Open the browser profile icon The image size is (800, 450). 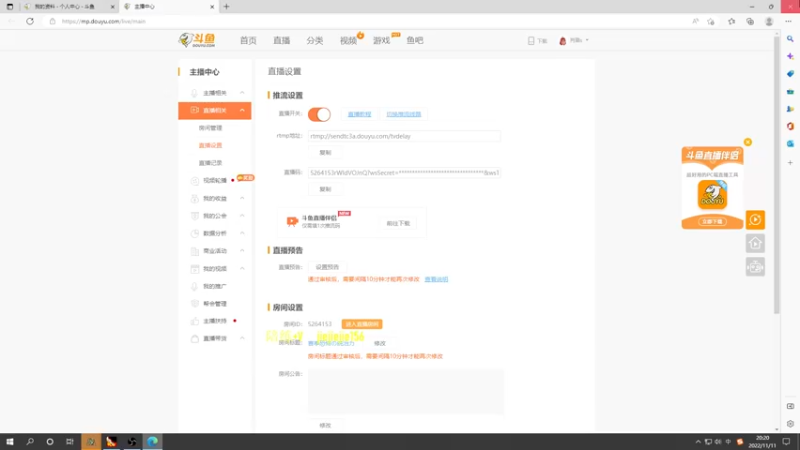point(769,21)
